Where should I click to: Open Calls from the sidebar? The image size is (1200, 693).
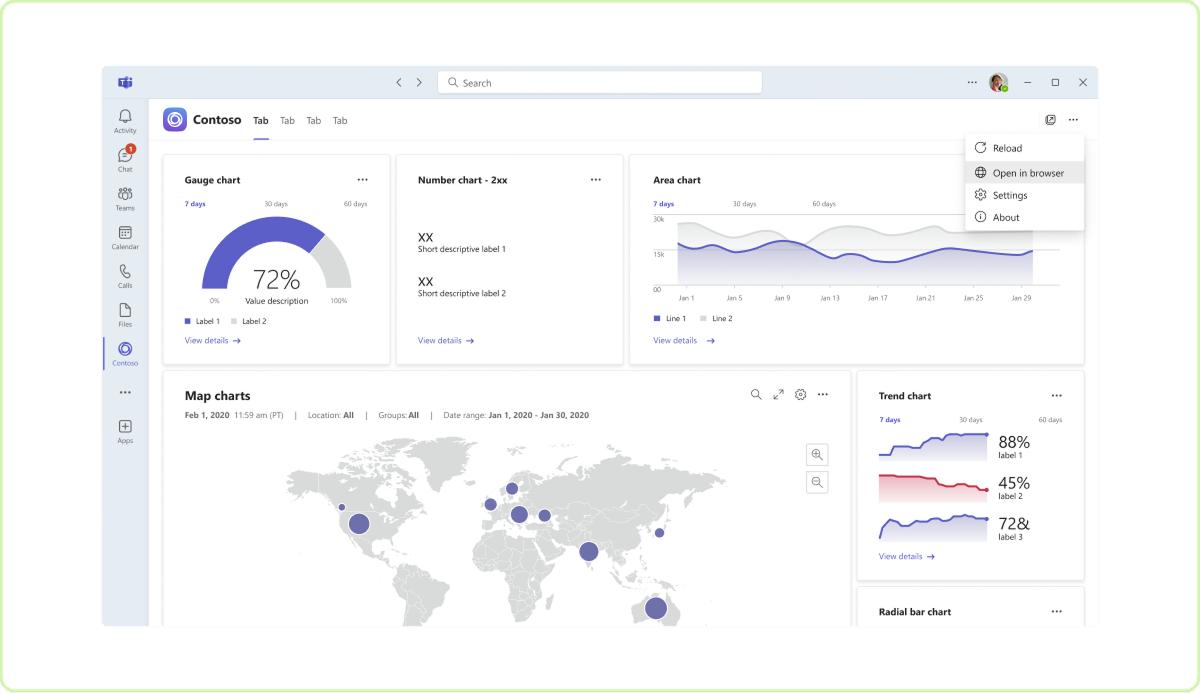click(x=125, y=276)
